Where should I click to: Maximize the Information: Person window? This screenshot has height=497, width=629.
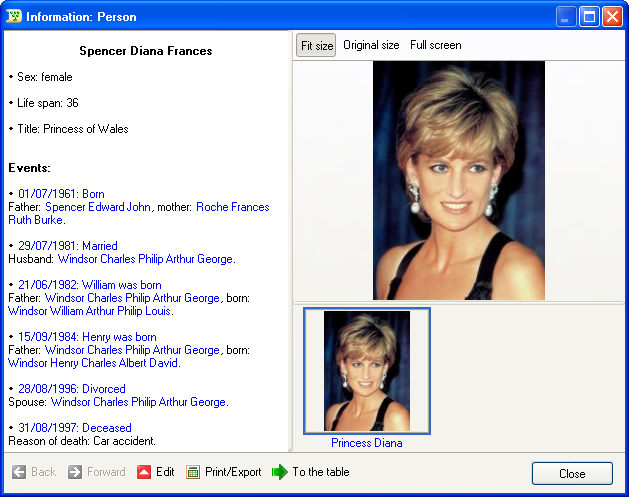click(589, 17)
